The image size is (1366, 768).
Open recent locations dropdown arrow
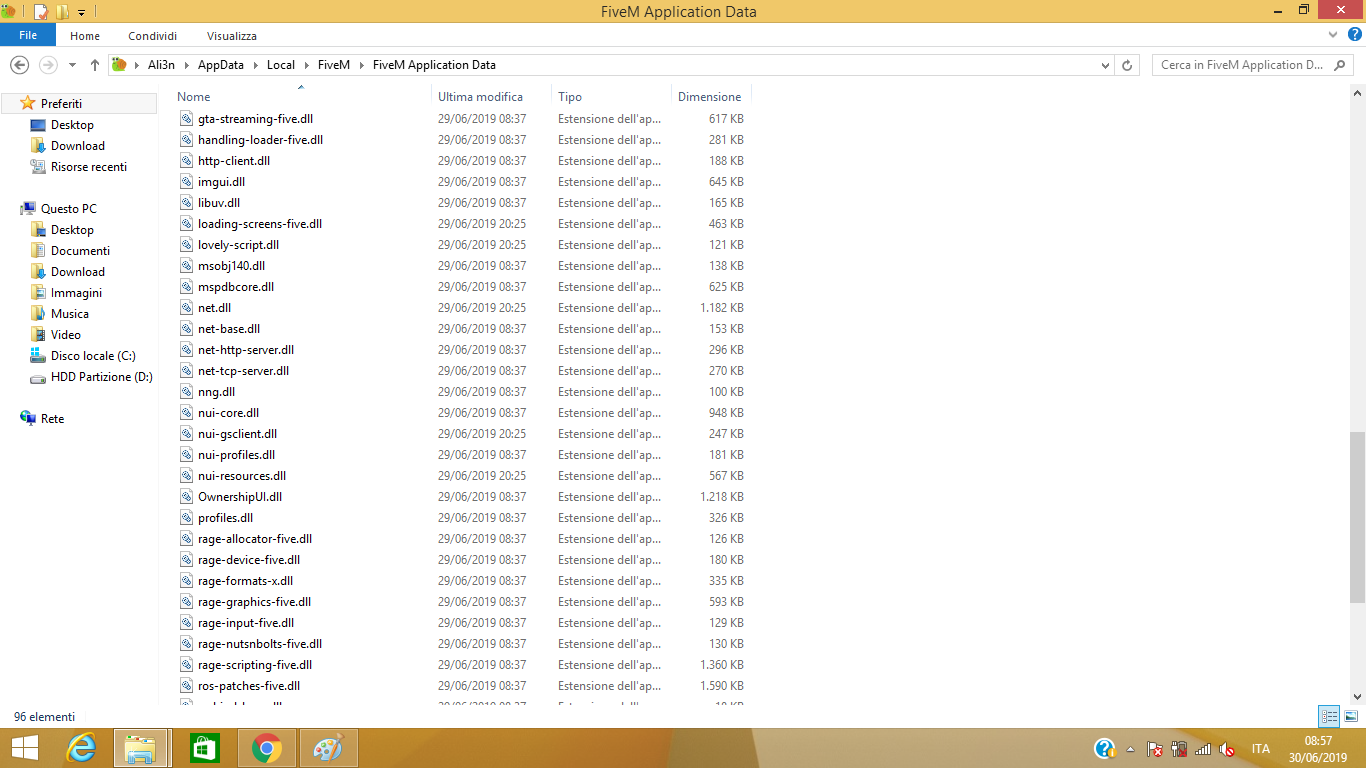[x=72, y=65]
